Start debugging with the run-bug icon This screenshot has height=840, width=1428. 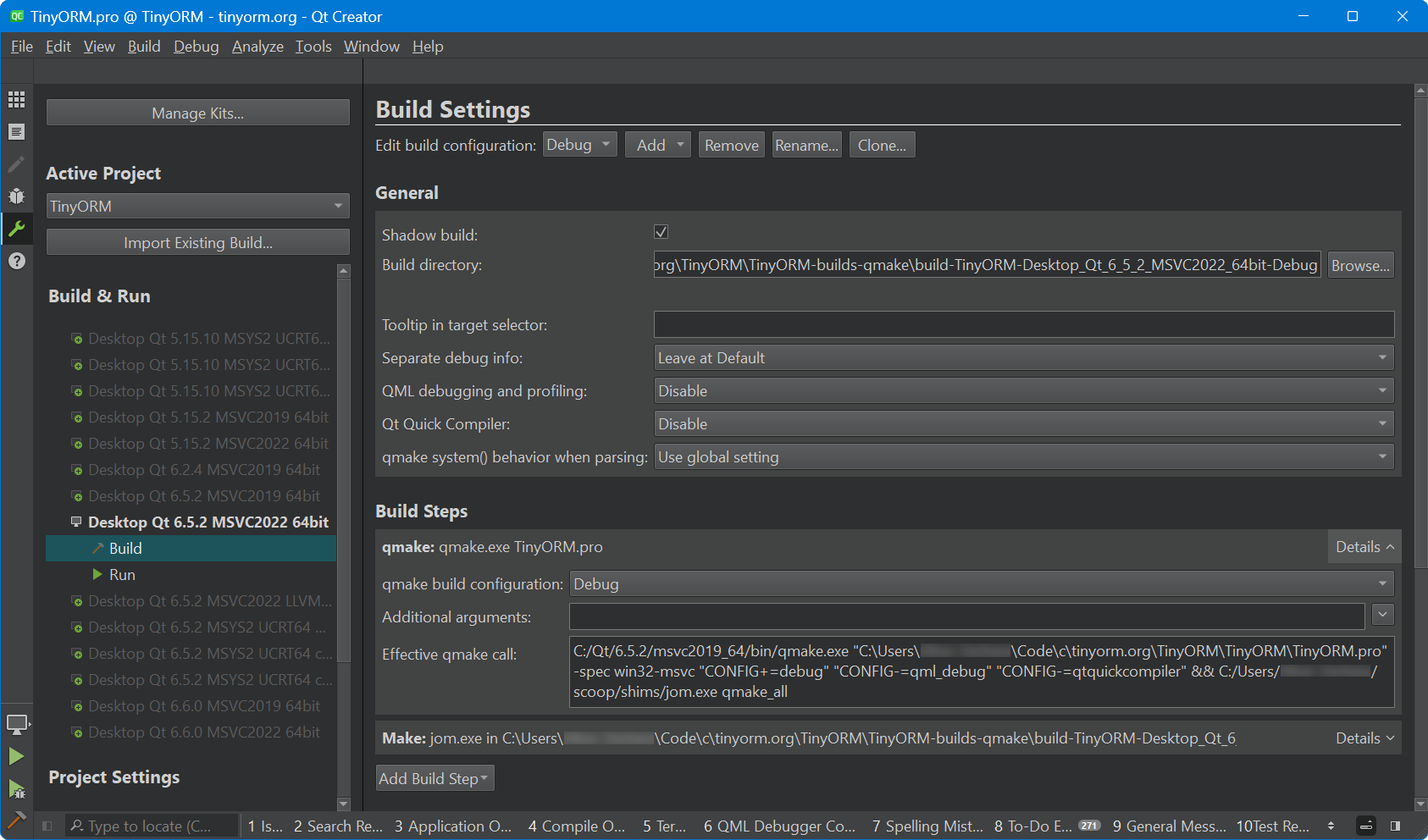pyautogui.click(x=16, y=789)
